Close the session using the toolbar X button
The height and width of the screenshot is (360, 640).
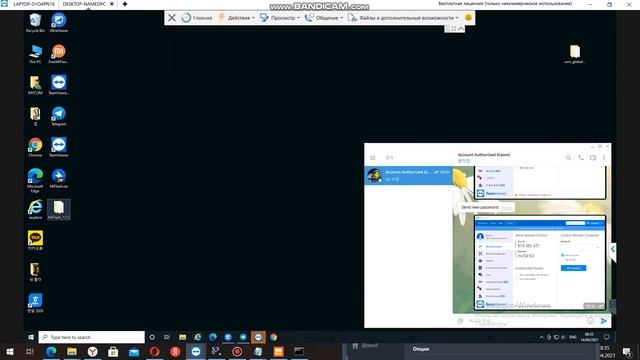click(172, 18)
